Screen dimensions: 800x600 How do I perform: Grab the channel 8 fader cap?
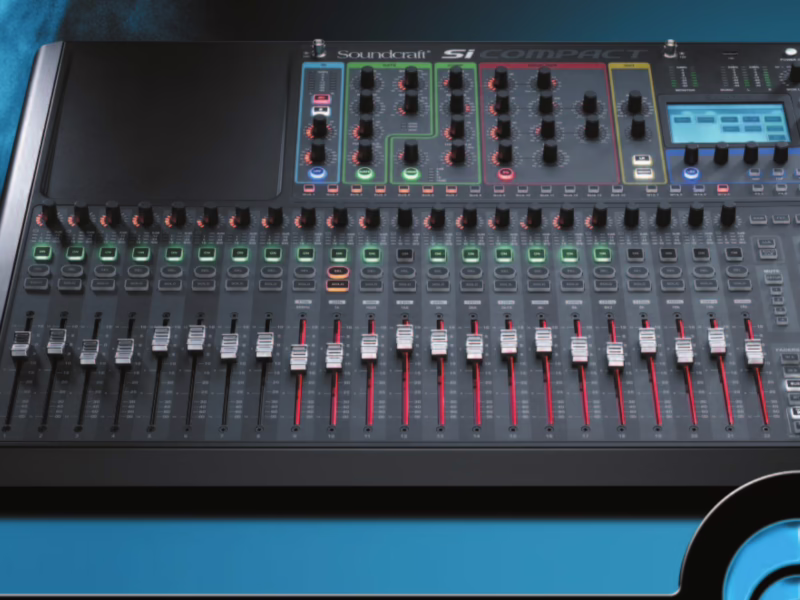point(264,345)
